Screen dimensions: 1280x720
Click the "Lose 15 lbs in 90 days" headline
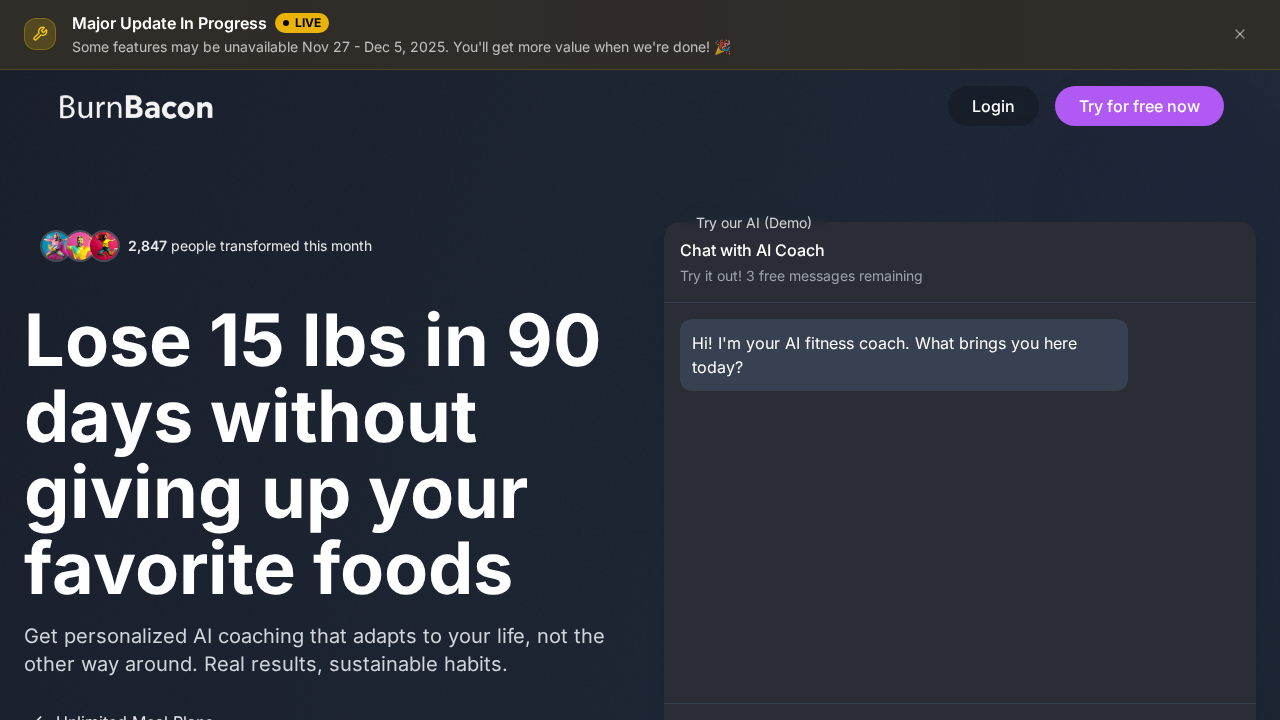coord(312,454)
